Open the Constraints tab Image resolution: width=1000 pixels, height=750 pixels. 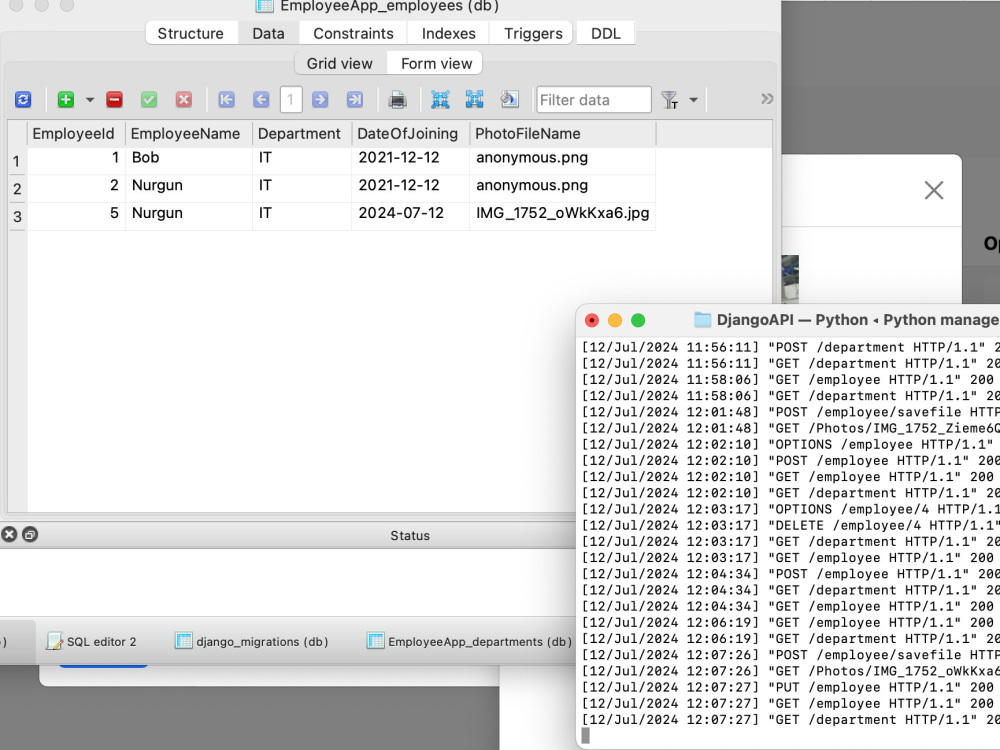353,33
